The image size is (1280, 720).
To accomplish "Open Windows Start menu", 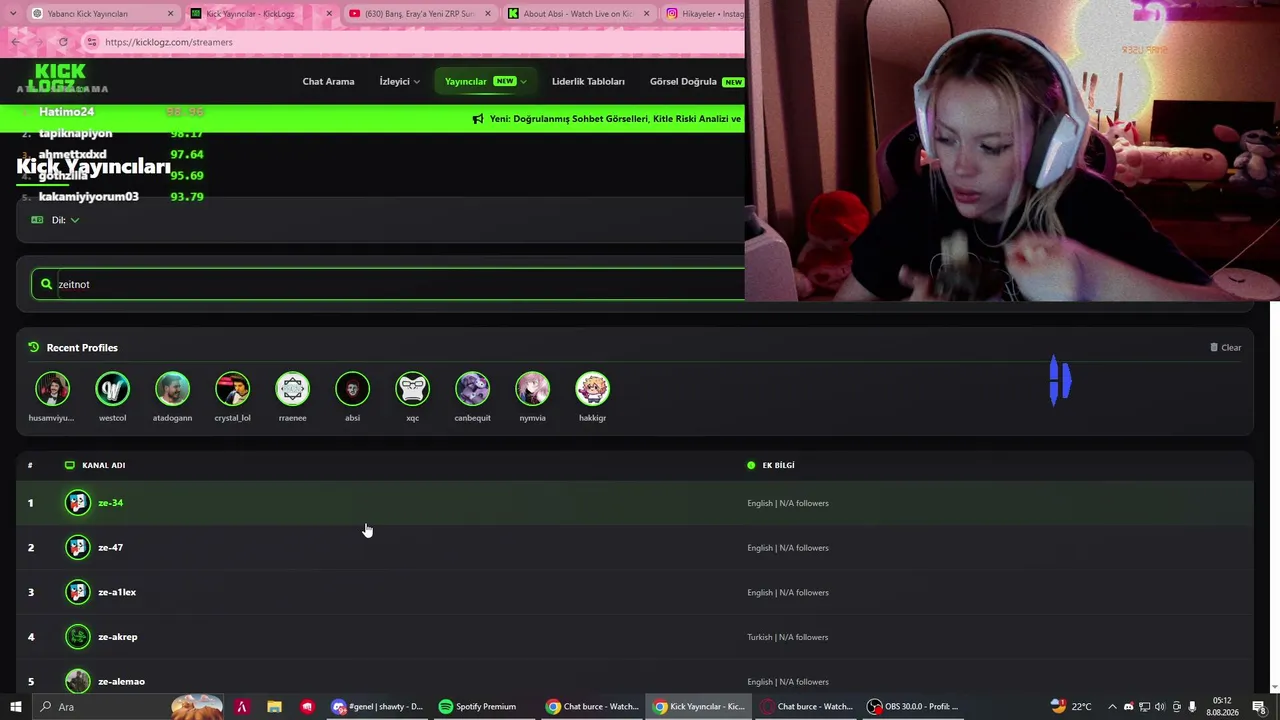I will point(15,707).
